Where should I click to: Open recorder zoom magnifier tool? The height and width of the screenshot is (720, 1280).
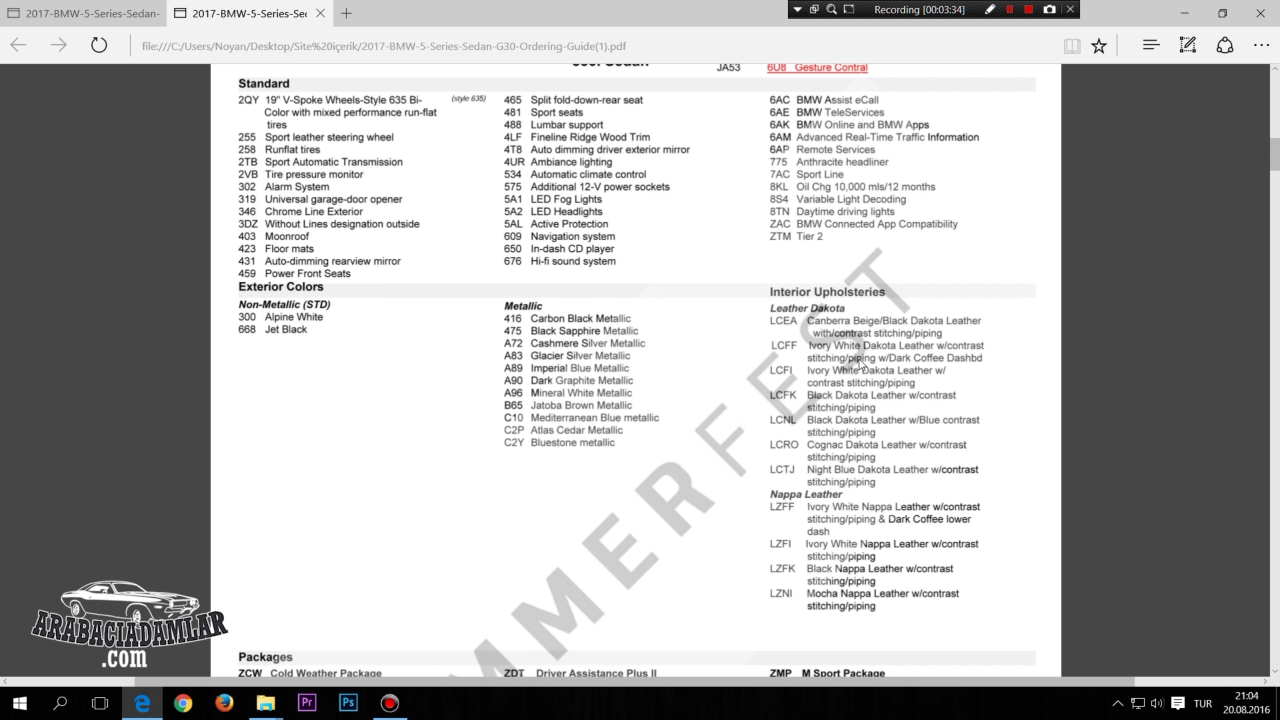pyautogui.click(x=831, y=9)
